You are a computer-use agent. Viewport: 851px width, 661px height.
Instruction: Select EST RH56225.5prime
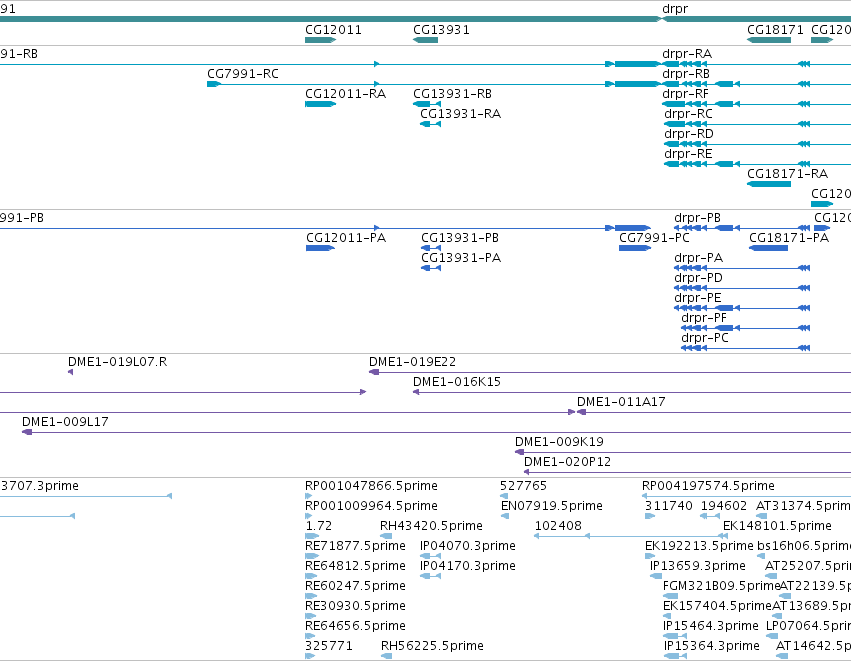[386, 656]
